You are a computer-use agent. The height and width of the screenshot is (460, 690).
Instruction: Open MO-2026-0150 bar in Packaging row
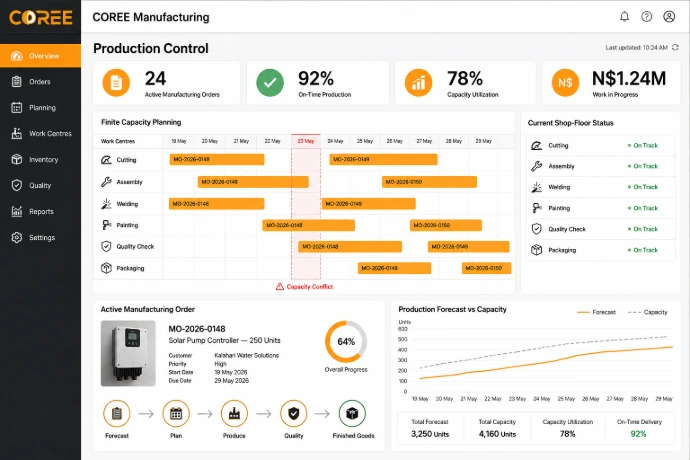[x=486, y=268]
